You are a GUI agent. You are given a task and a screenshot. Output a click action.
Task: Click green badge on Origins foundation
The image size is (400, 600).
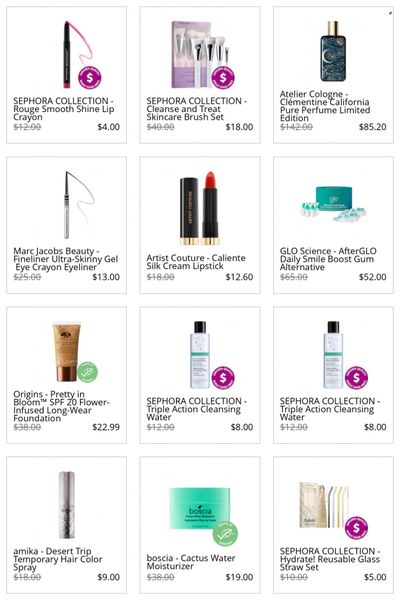click(x=87, y=372)
